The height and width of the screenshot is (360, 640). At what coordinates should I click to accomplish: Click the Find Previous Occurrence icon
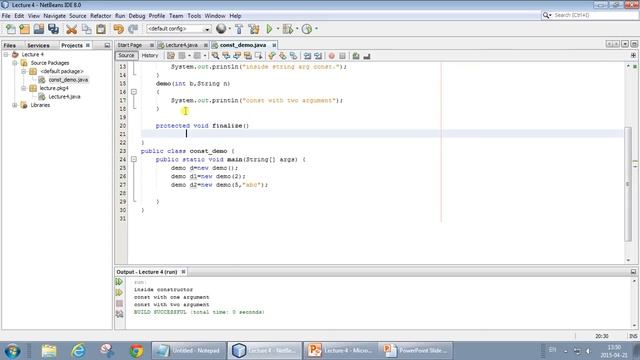[226, 56]
